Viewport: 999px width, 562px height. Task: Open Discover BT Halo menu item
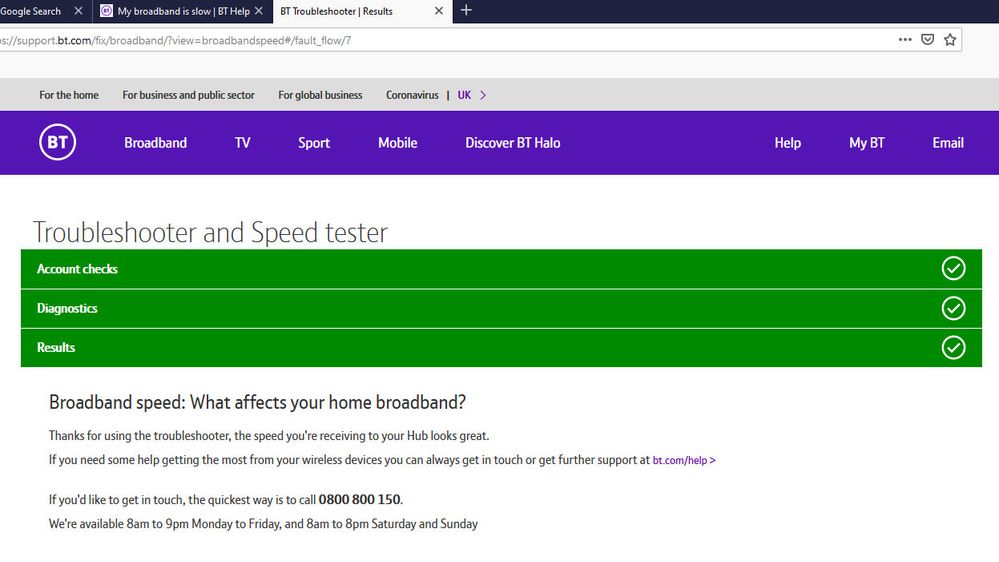click(512, 143)
